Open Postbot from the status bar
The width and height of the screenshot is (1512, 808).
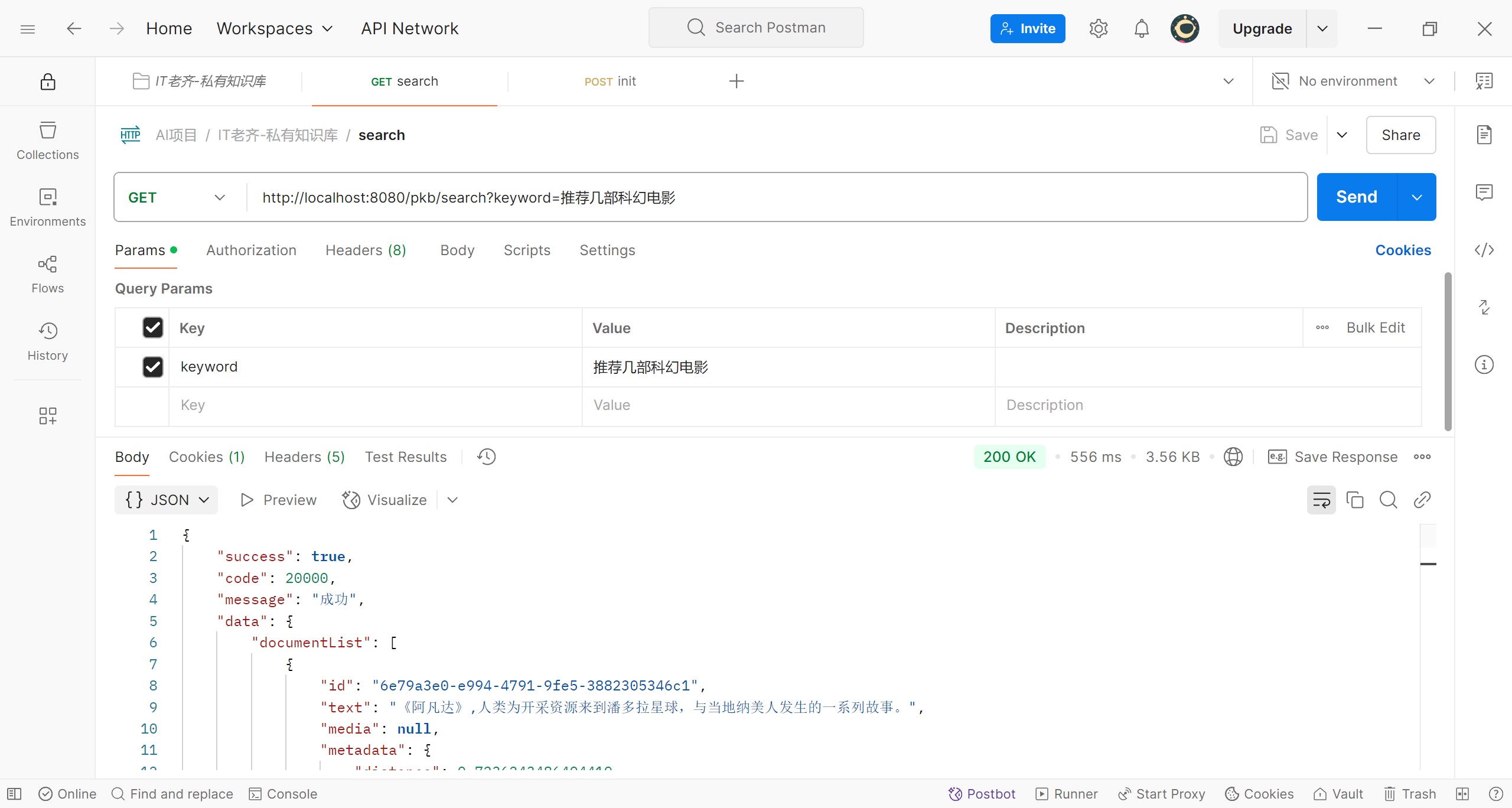982,794
